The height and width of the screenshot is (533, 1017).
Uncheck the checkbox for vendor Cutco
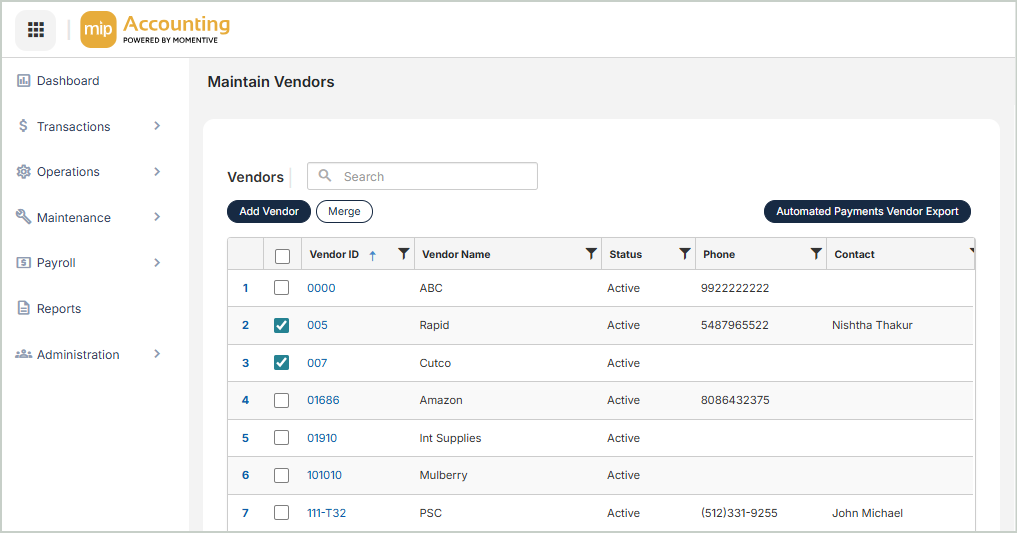[x=282, y=363]
